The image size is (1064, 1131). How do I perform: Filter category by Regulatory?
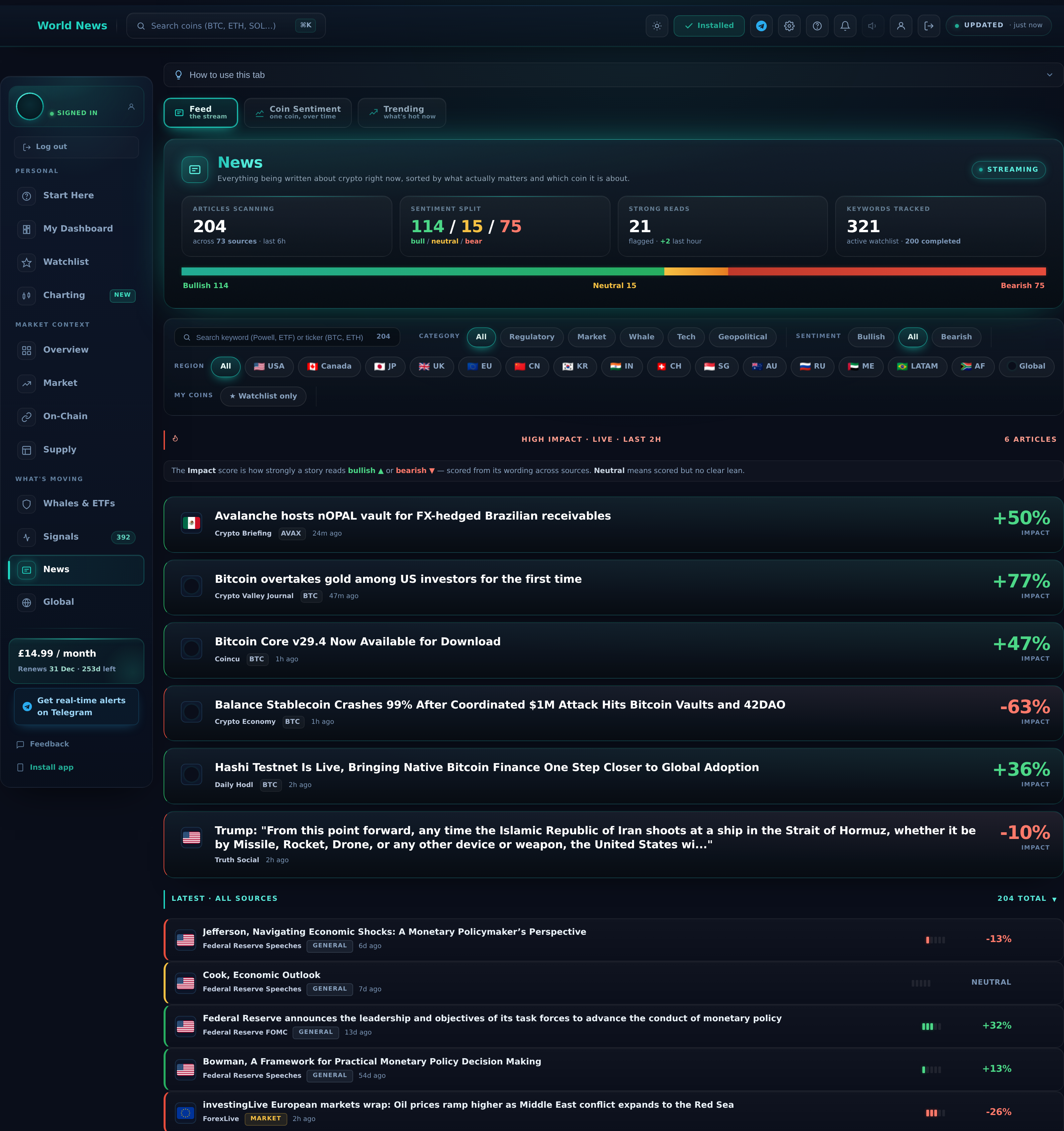click(x=532, y=337)
